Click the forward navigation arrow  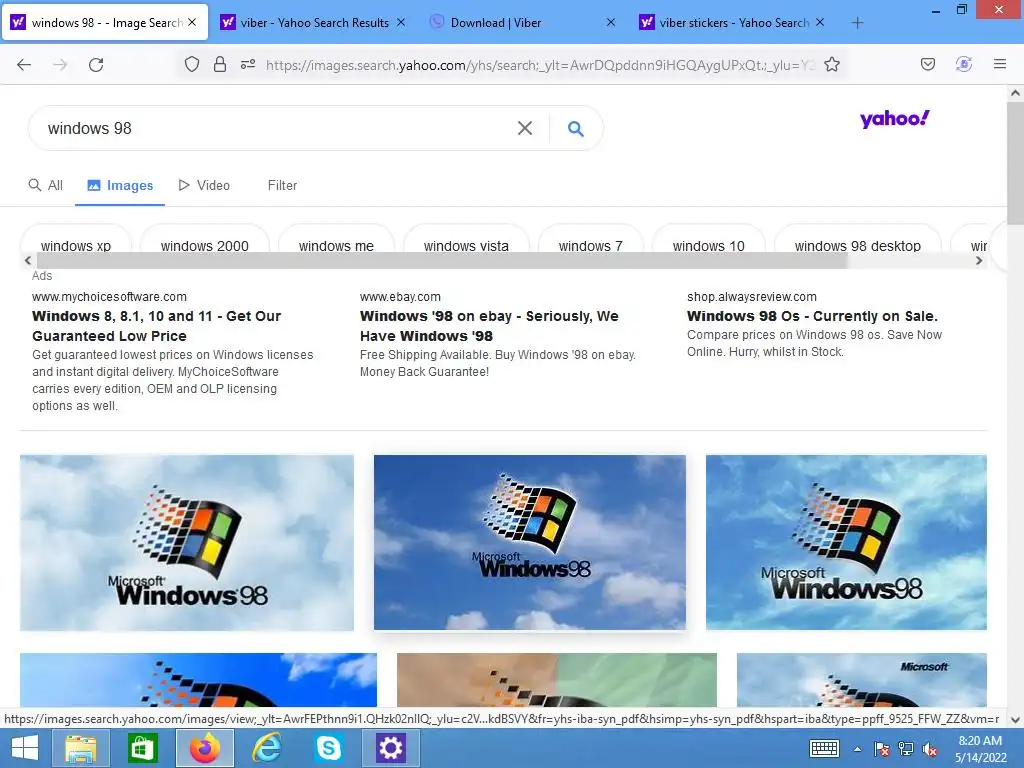[60, 65]
